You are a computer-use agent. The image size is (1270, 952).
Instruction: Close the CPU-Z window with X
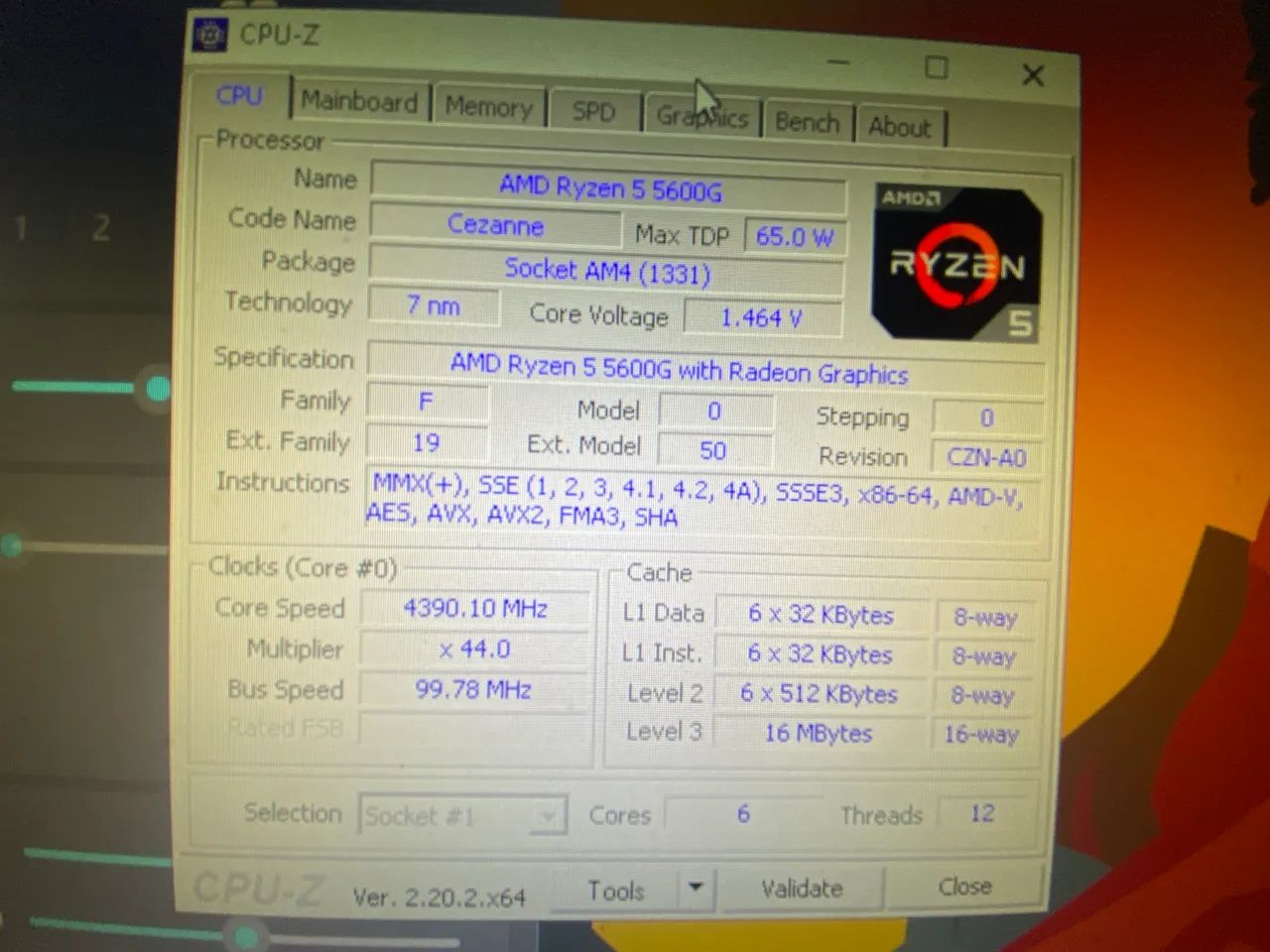click(1033, 74)
